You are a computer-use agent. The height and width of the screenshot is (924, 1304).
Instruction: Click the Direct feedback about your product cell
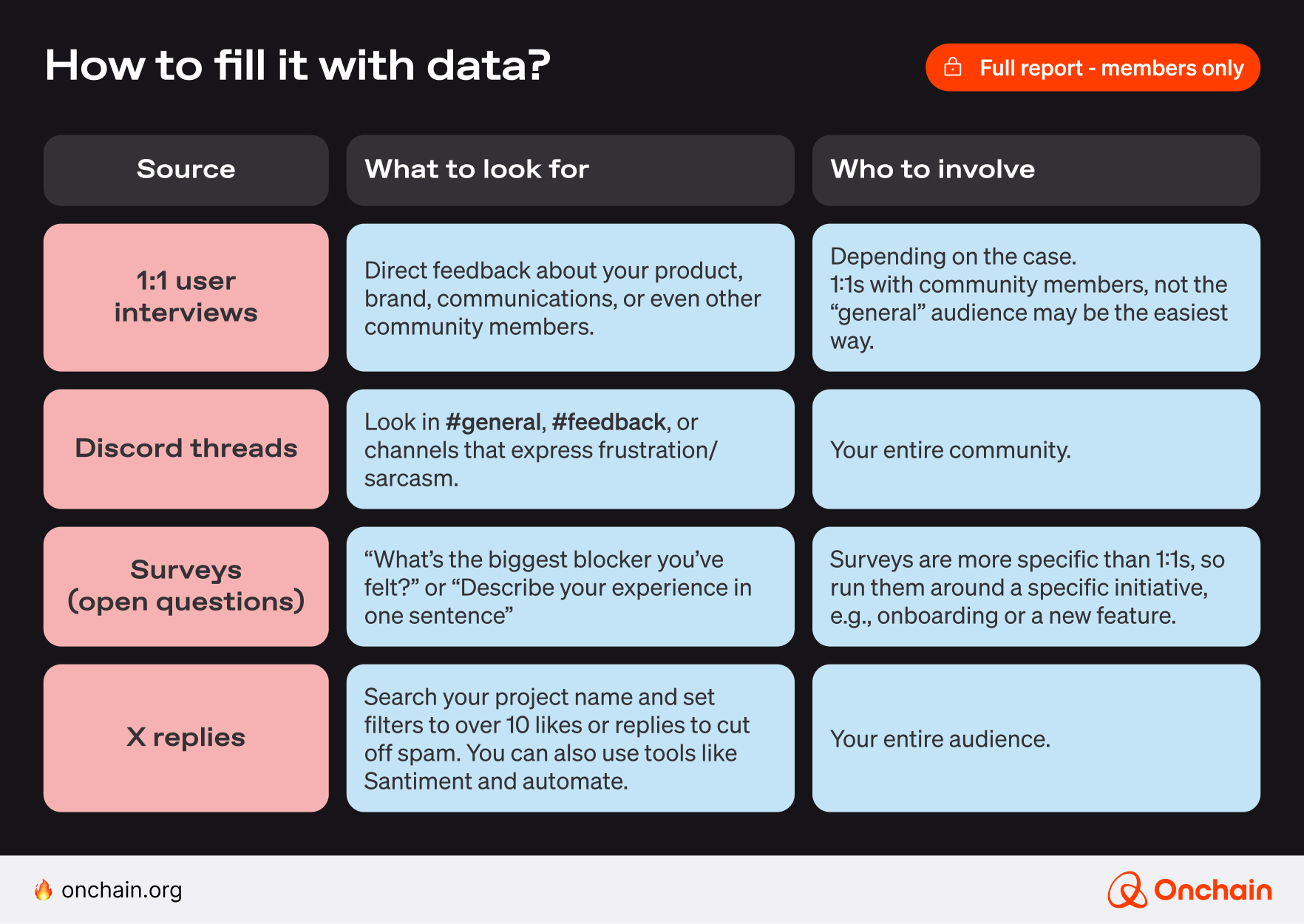(x=570, y=298)
